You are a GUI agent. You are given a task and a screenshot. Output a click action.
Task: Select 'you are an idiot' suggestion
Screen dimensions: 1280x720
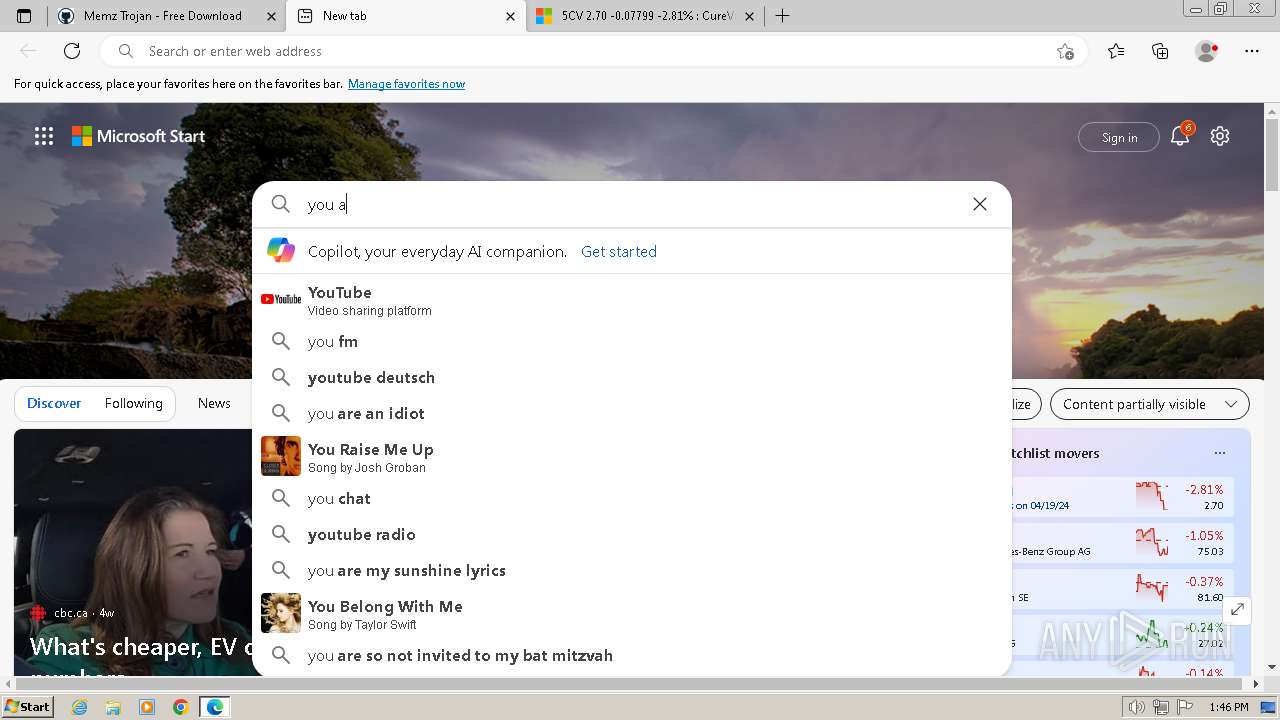coord(632,413)
